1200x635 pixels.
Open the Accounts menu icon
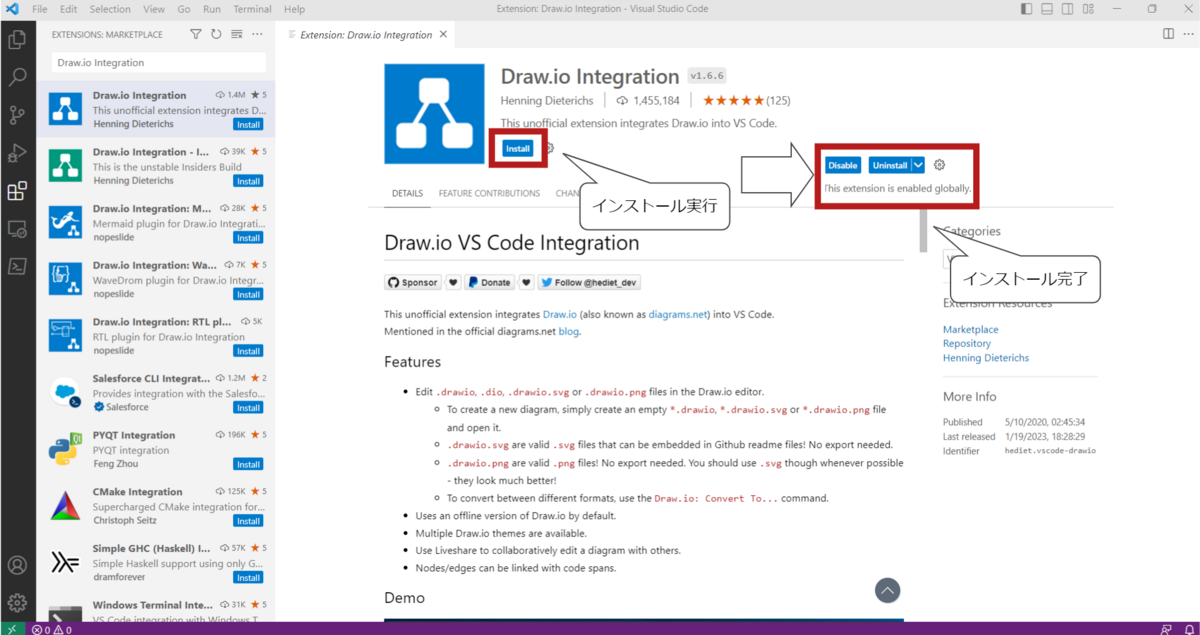(17, 566)
